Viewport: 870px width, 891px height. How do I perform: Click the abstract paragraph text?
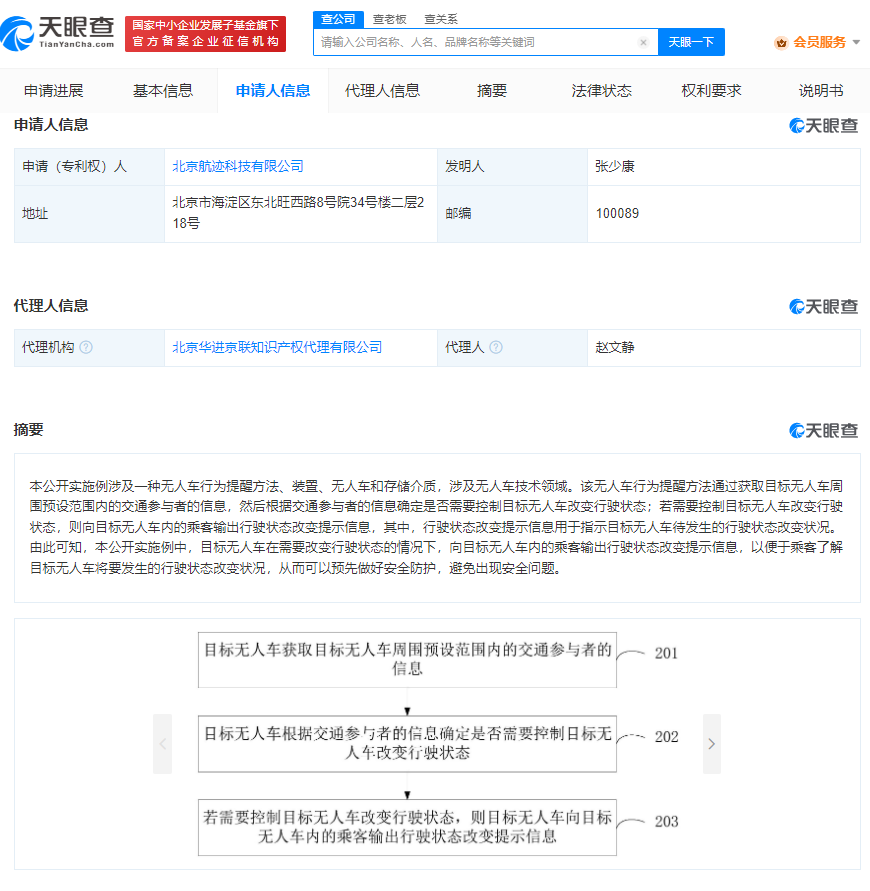(x=436, y=527)
